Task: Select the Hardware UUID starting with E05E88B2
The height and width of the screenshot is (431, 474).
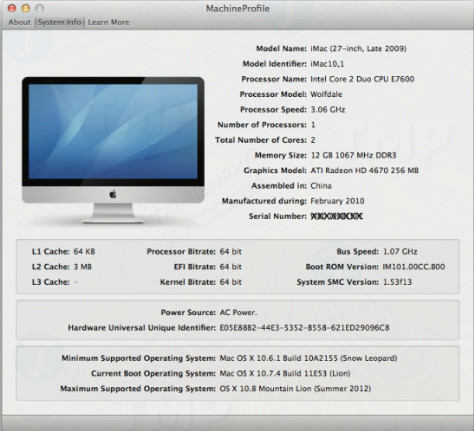Action: (x=304, y=328)
